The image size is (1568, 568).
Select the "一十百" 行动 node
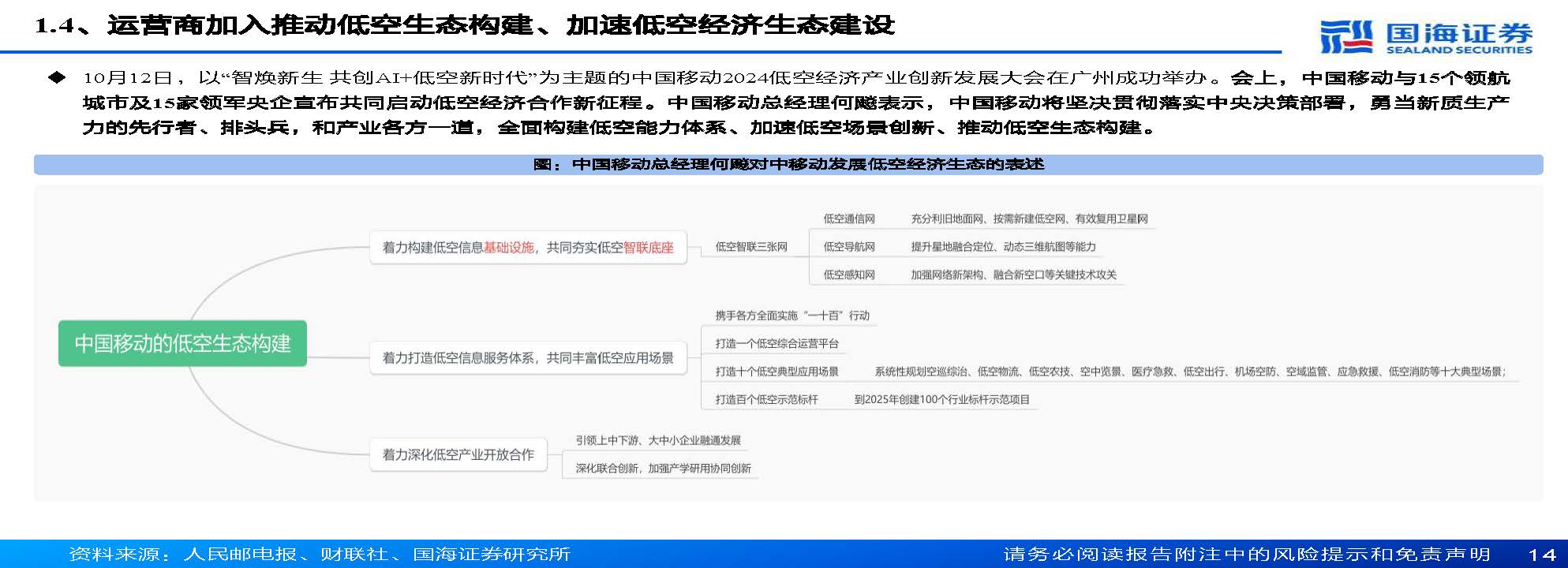791,316
